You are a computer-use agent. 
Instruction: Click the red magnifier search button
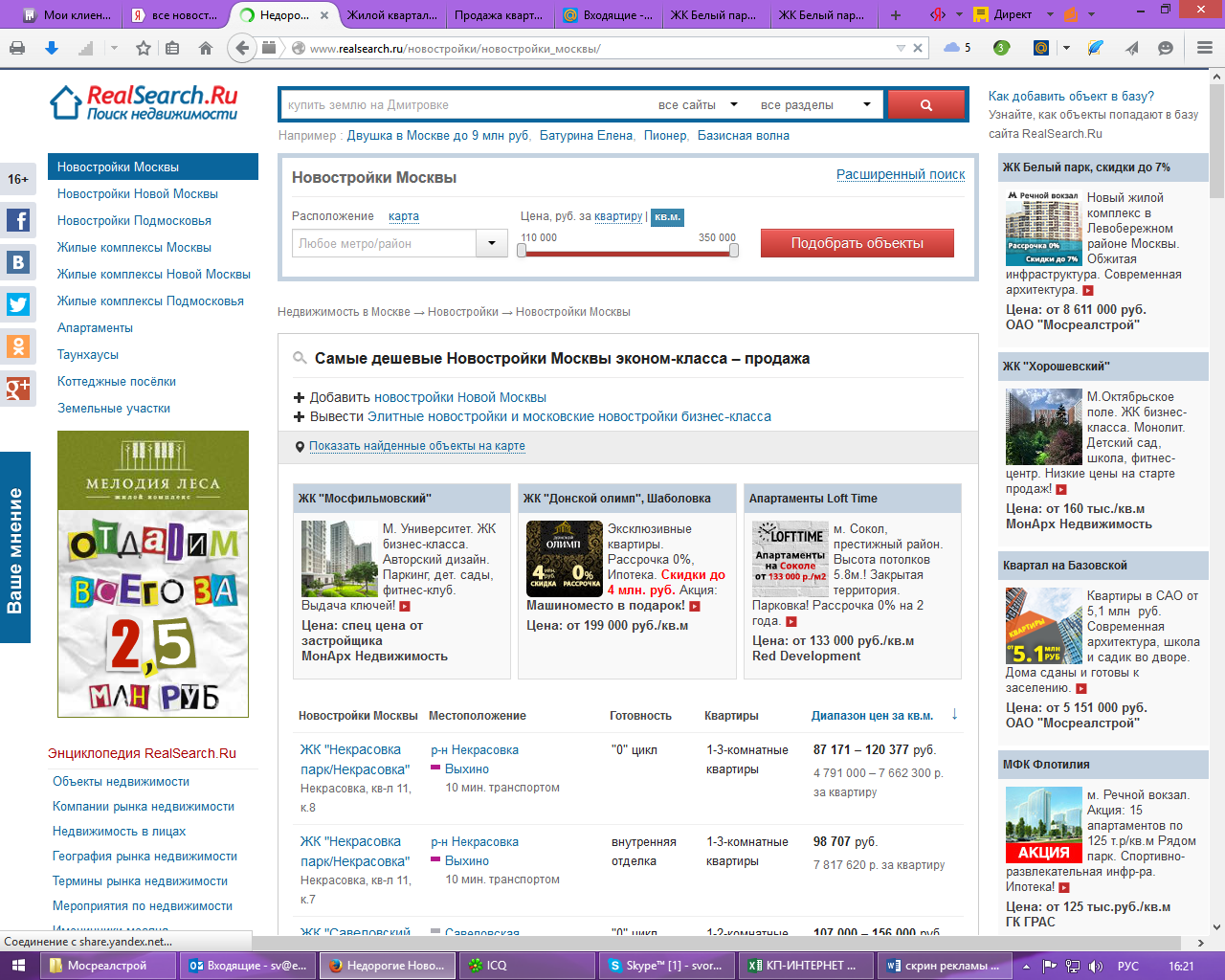coord(925,105)
